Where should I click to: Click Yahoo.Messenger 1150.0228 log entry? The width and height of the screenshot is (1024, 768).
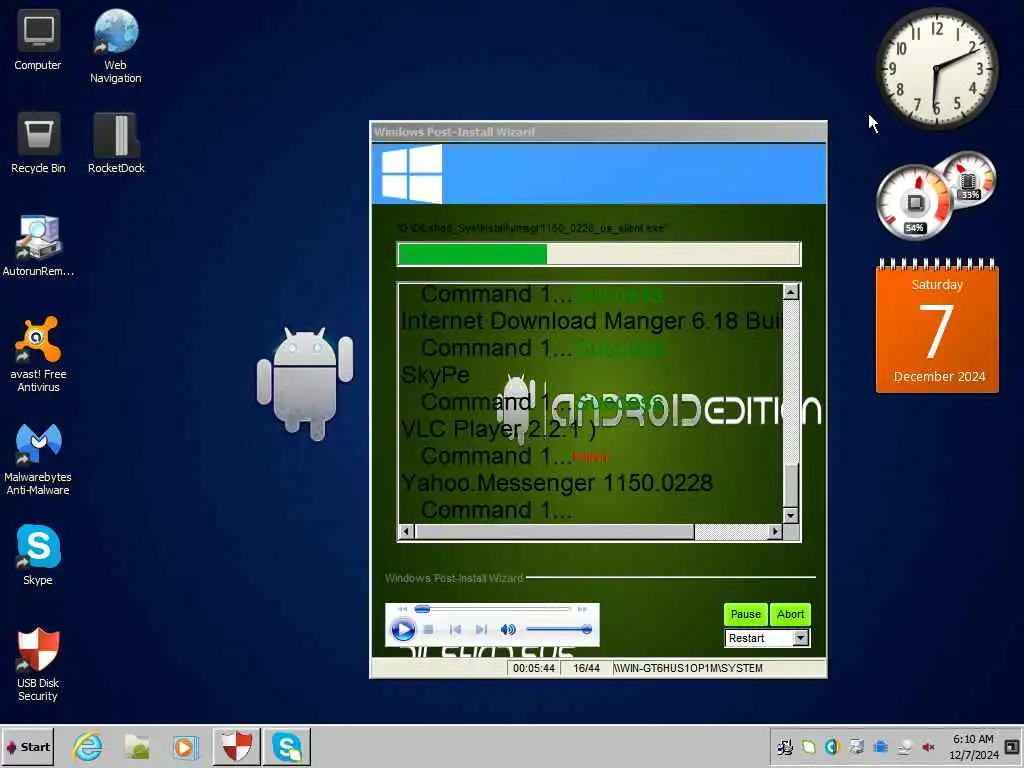point(556,483)
